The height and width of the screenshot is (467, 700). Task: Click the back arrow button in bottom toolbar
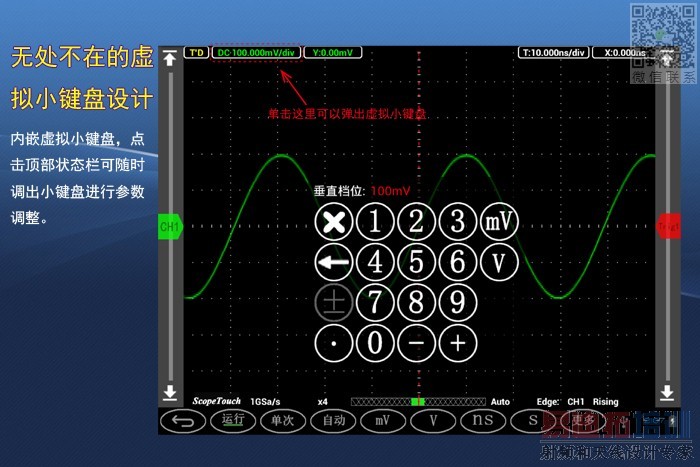click(x=183, y=421)
